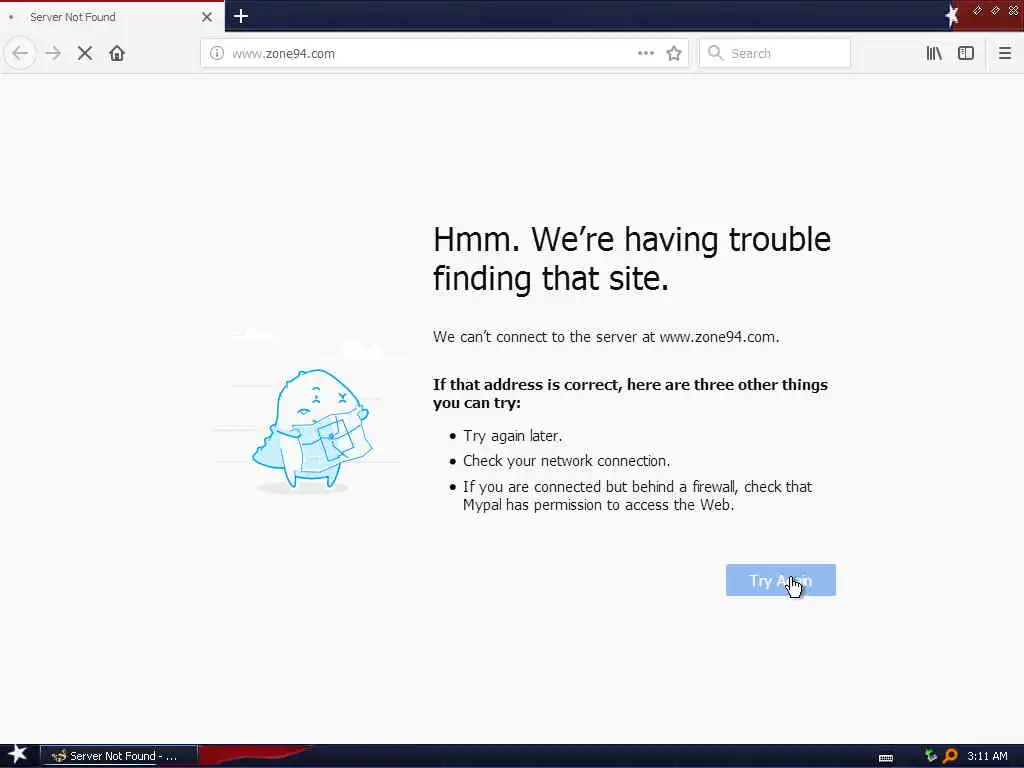Click the Try Again button

tap(780, 580)
